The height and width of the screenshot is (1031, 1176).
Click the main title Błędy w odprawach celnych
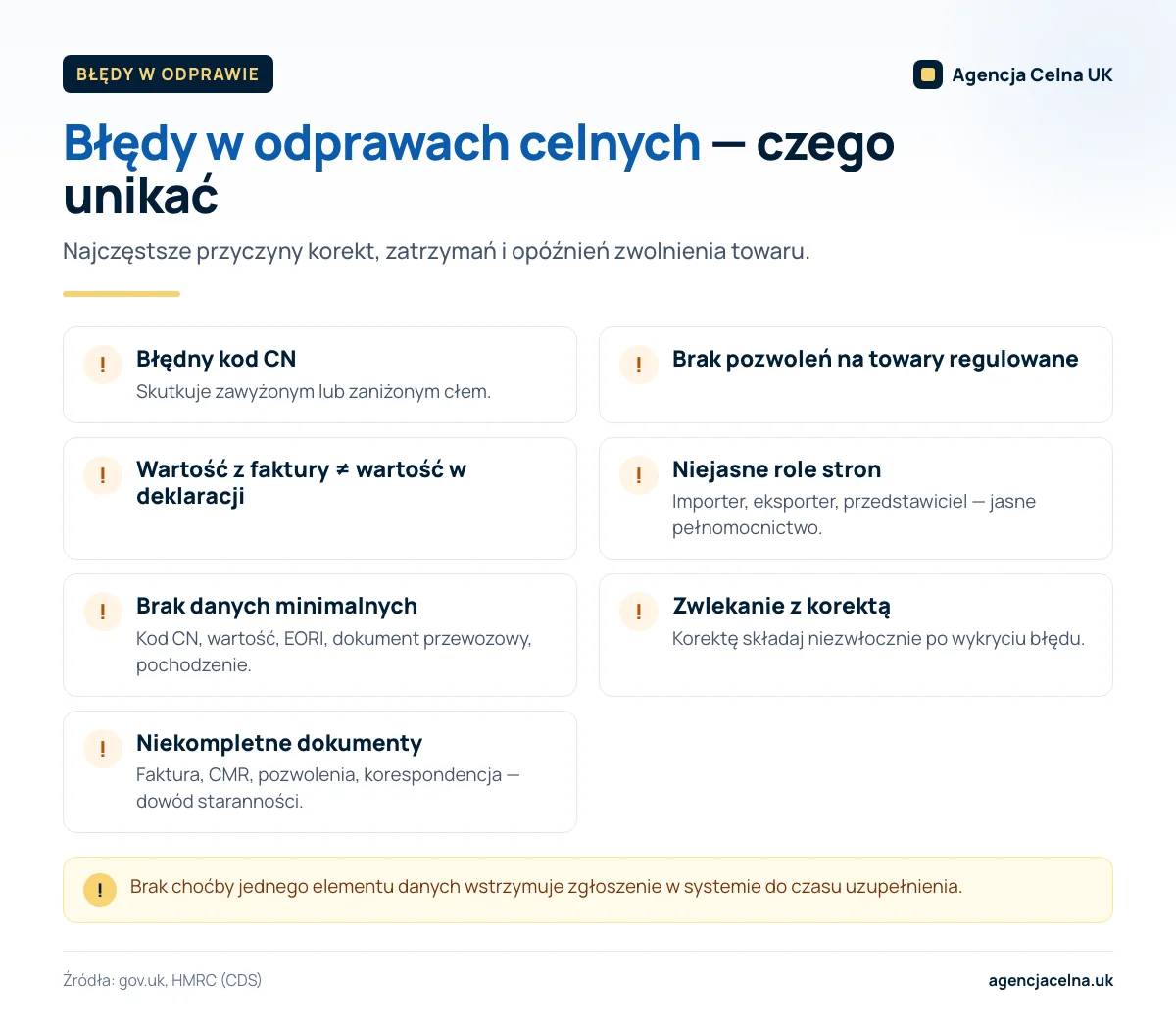(478, 169)
